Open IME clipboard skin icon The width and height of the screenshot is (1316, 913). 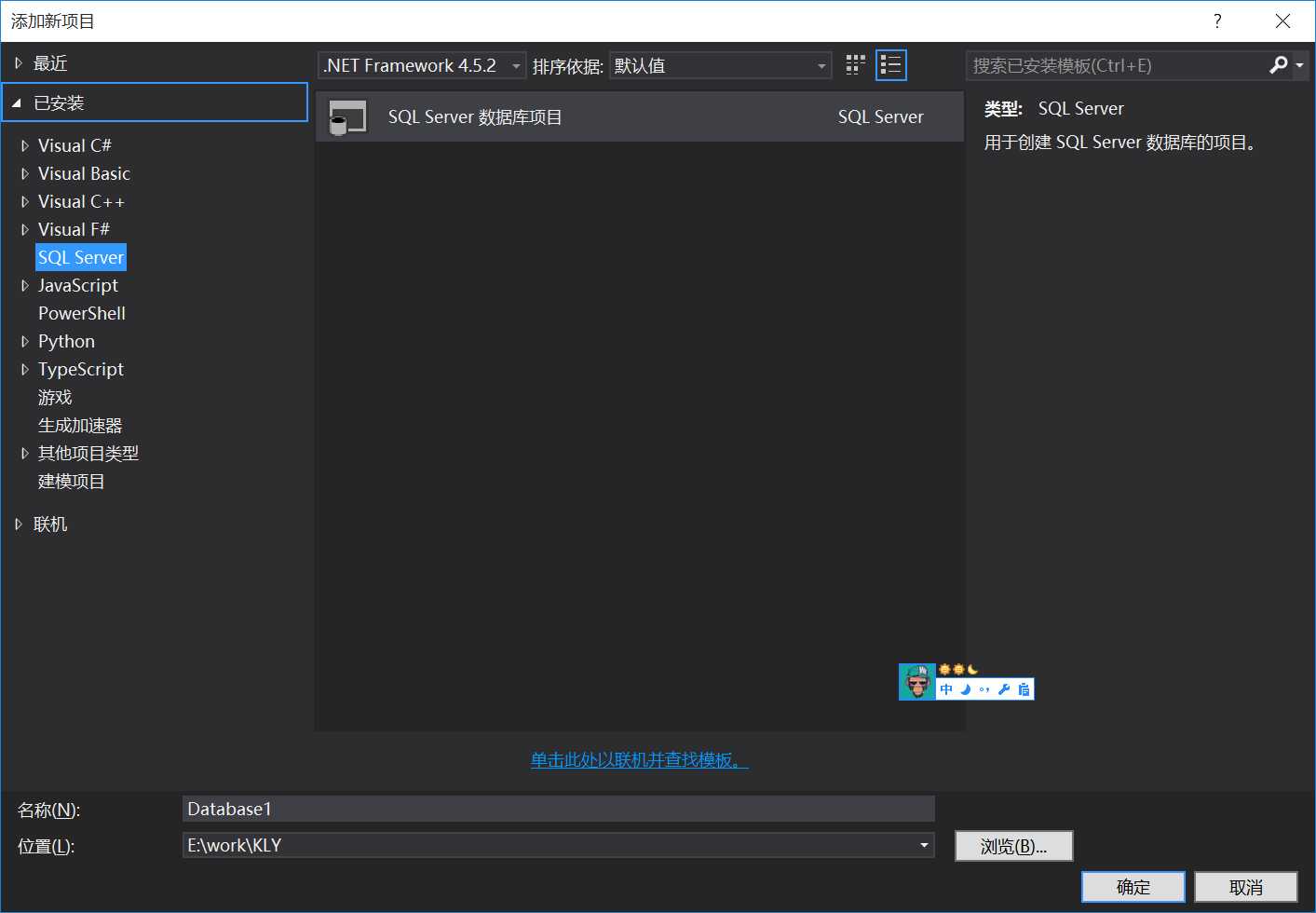tap(1024, 689)
